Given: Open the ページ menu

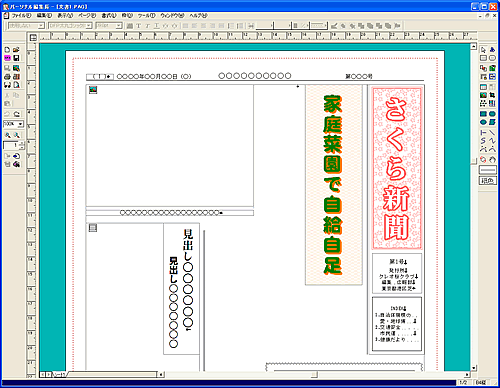Looking at the screenshot, I should [87, 15].
